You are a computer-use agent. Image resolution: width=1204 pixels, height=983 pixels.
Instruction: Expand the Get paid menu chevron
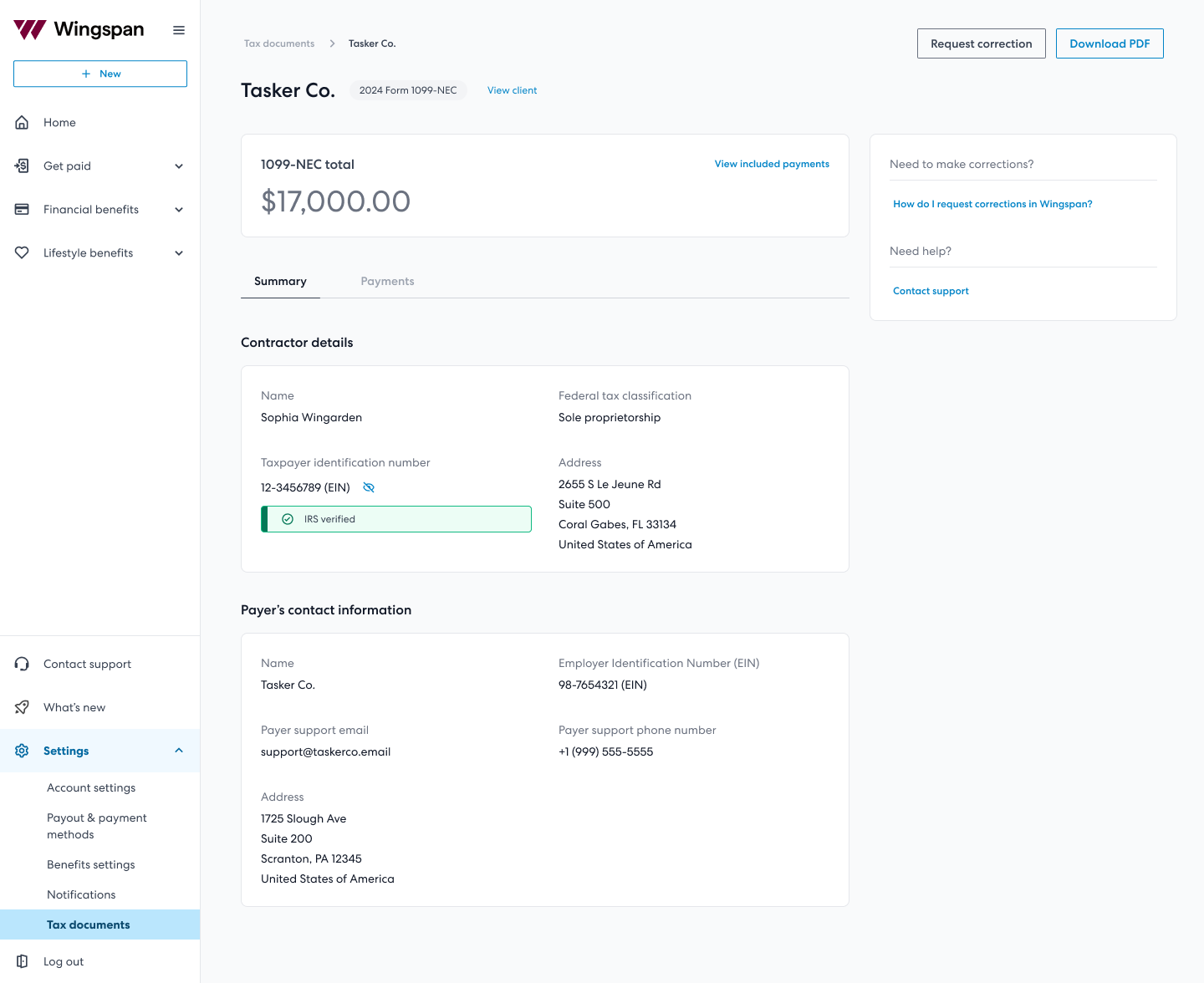(x=179, y=166)
